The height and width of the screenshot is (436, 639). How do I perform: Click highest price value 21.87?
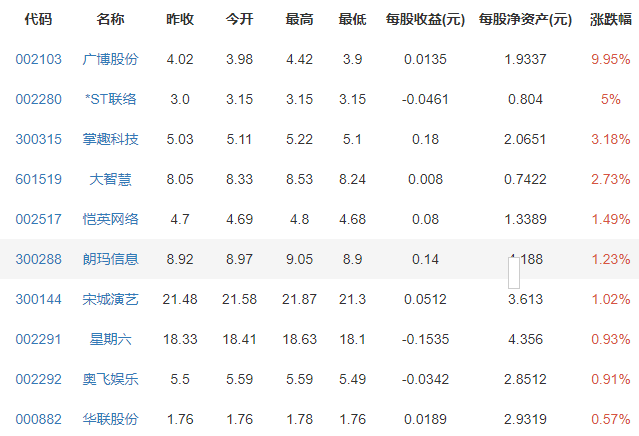click(300, 299)
